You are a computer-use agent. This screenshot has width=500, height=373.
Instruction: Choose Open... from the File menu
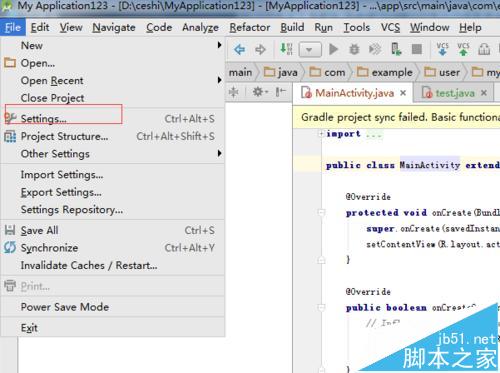coord(113,63)
